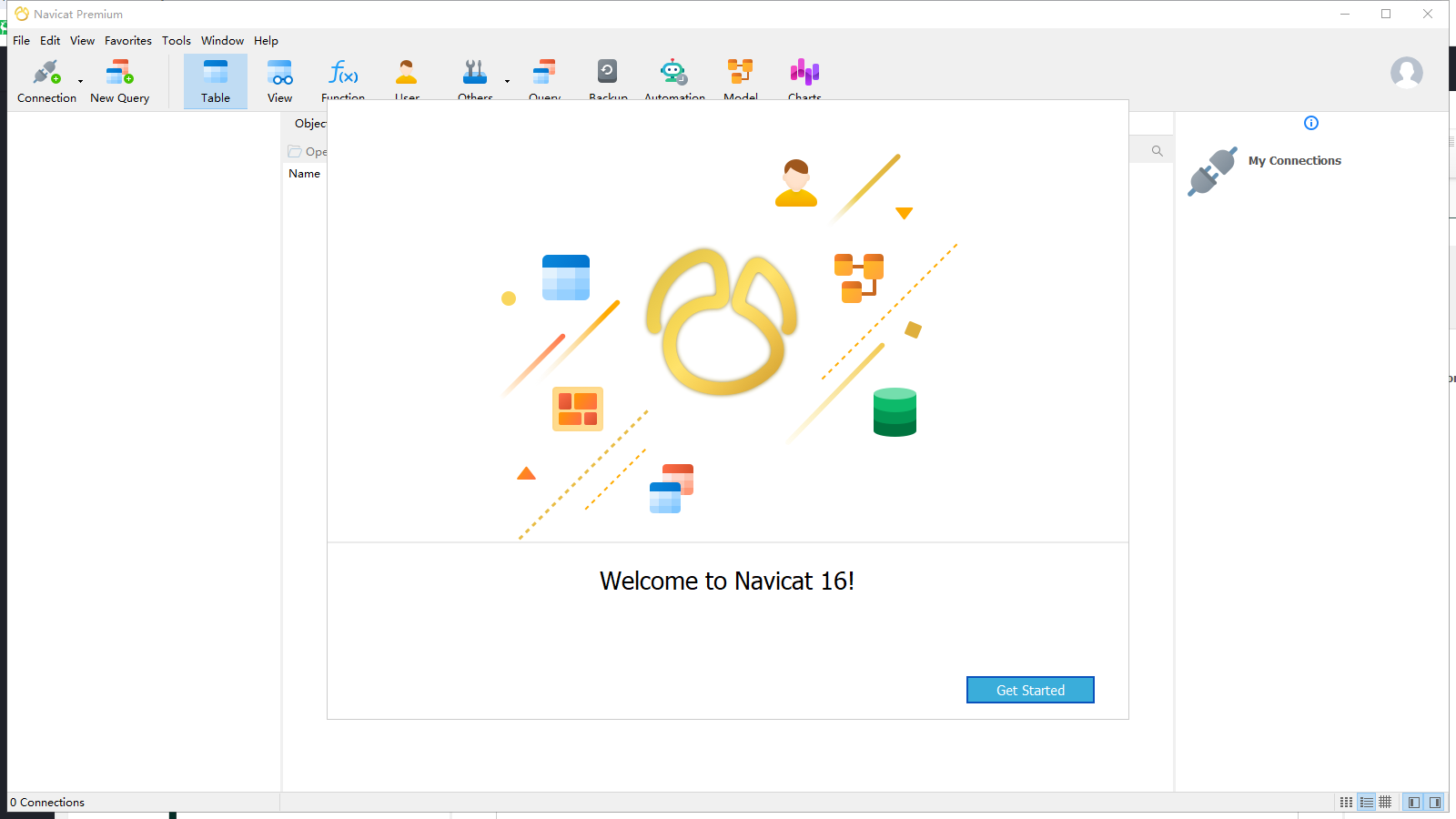Viewport: 1456px width, 819px height.
Task: Open the Backup toolbar icon
Action: tap(607, 72)
